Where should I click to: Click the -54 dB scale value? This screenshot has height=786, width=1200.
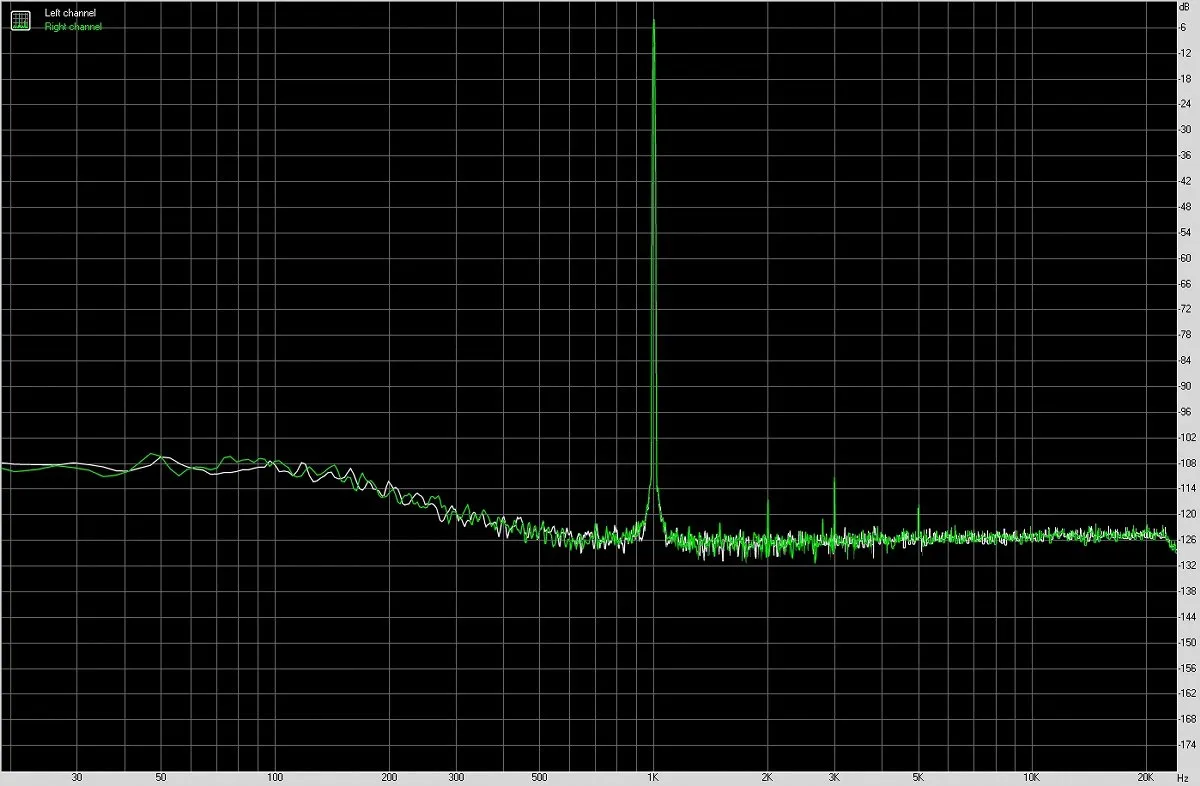coord(1186,232)
